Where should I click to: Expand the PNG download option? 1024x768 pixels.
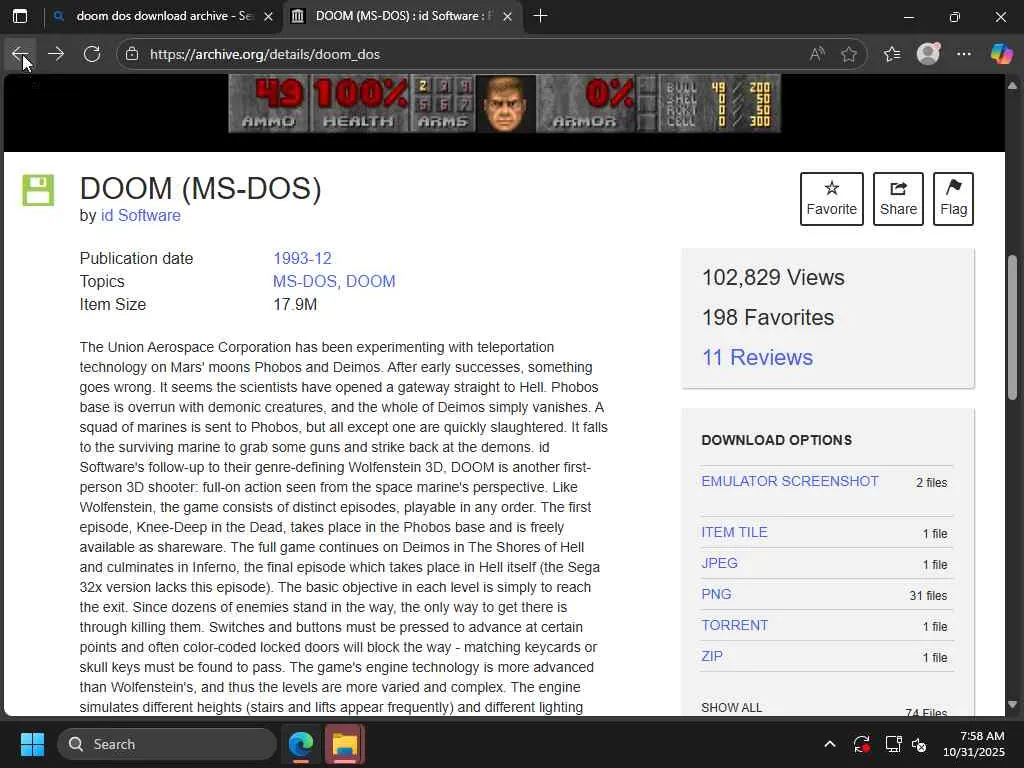click(716, 594)
